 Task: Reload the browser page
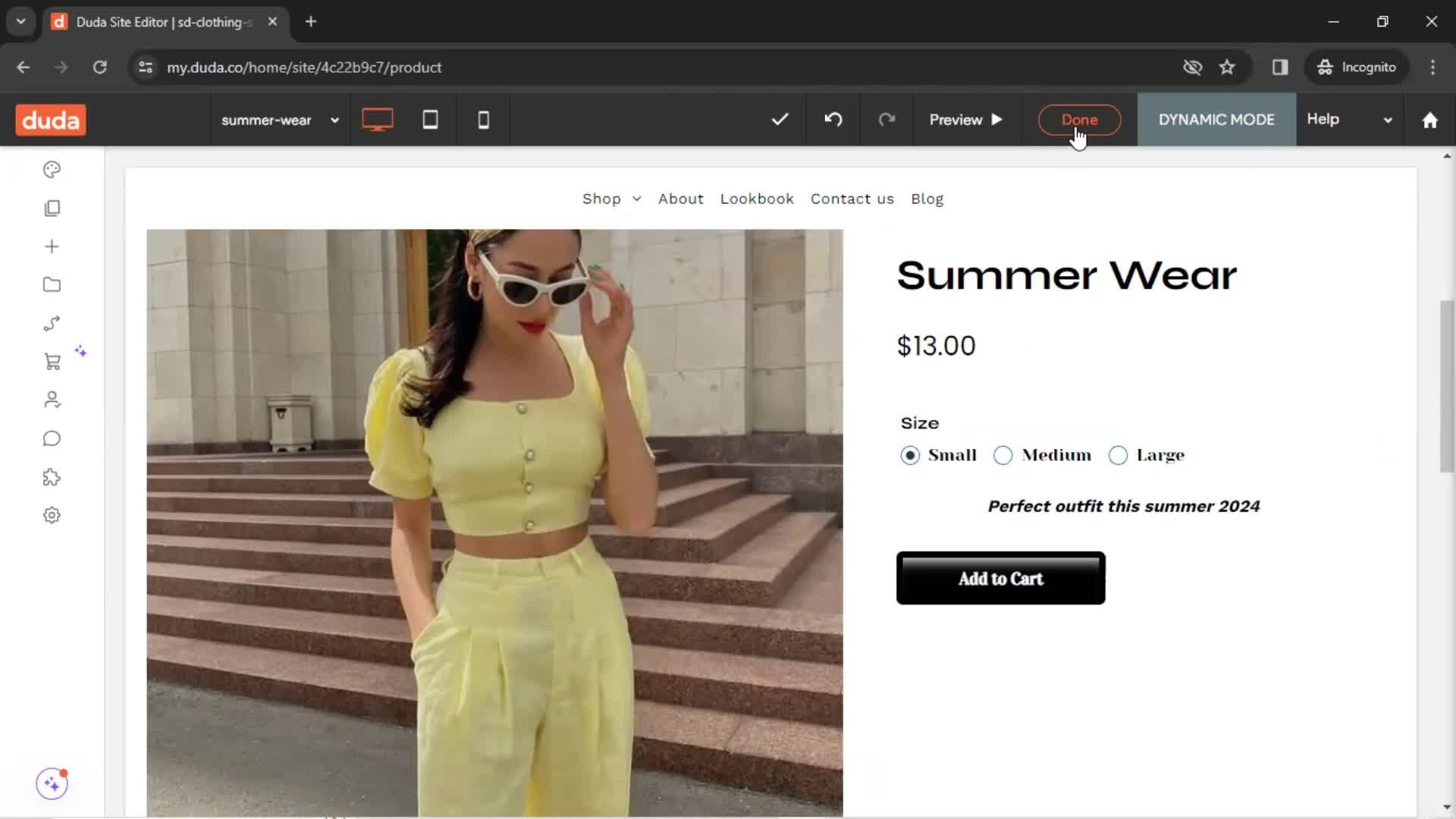(x=99, y=67)
